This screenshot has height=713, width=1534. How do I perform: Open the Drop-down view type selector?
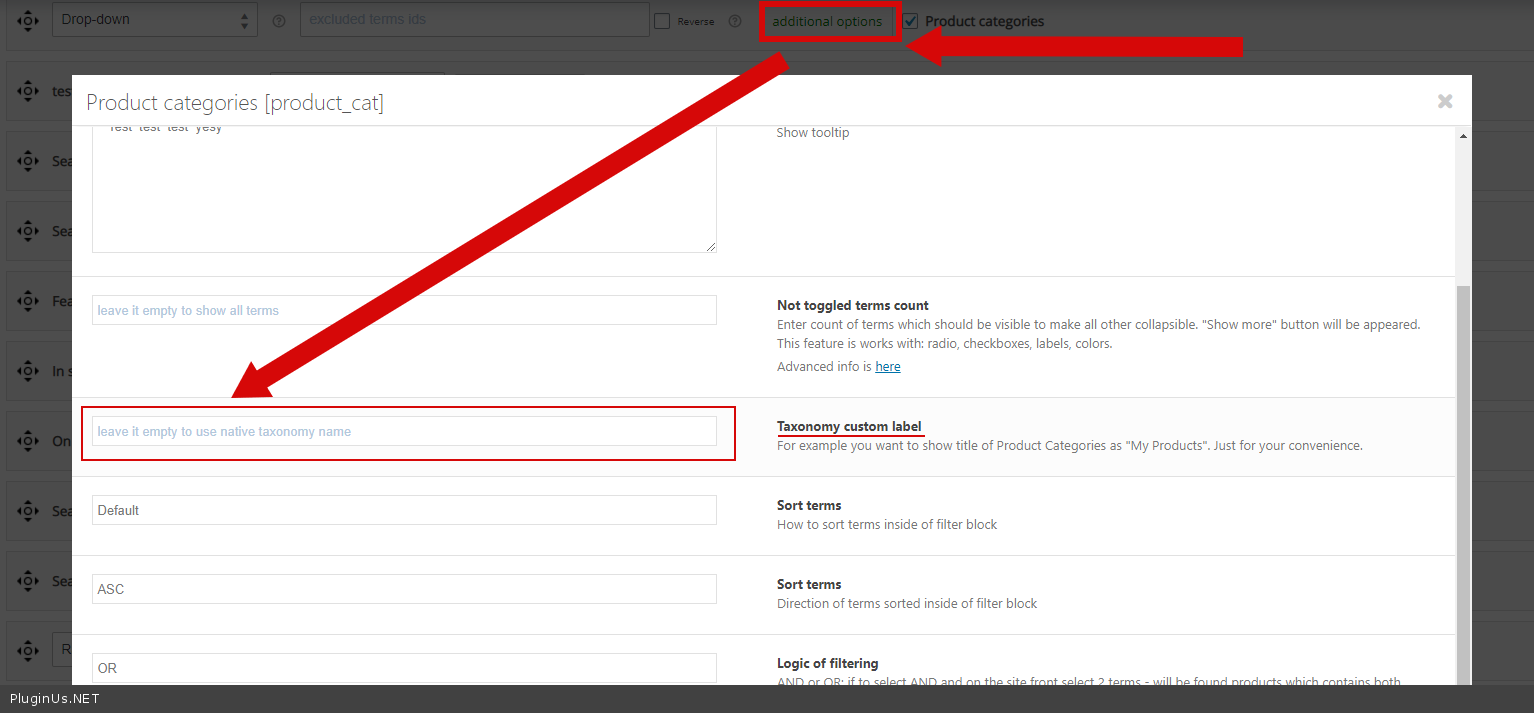point(155,20)
